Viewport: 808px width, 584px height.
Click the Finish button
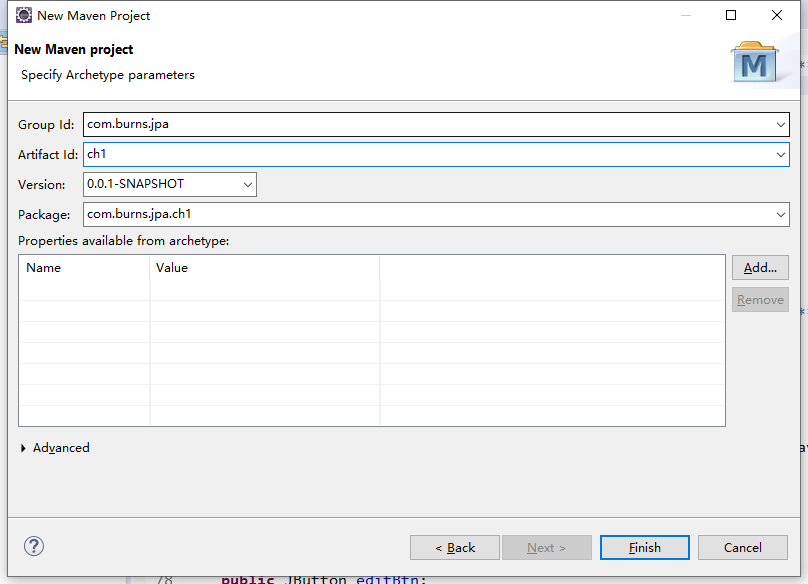(x=644, y=547)
